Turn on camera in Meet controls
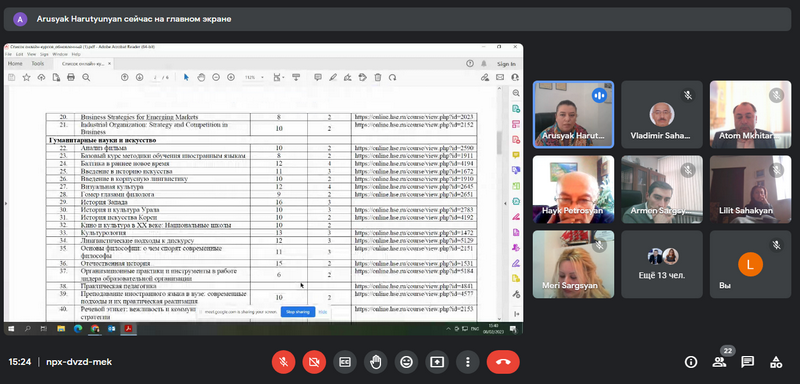 [314, 362]
